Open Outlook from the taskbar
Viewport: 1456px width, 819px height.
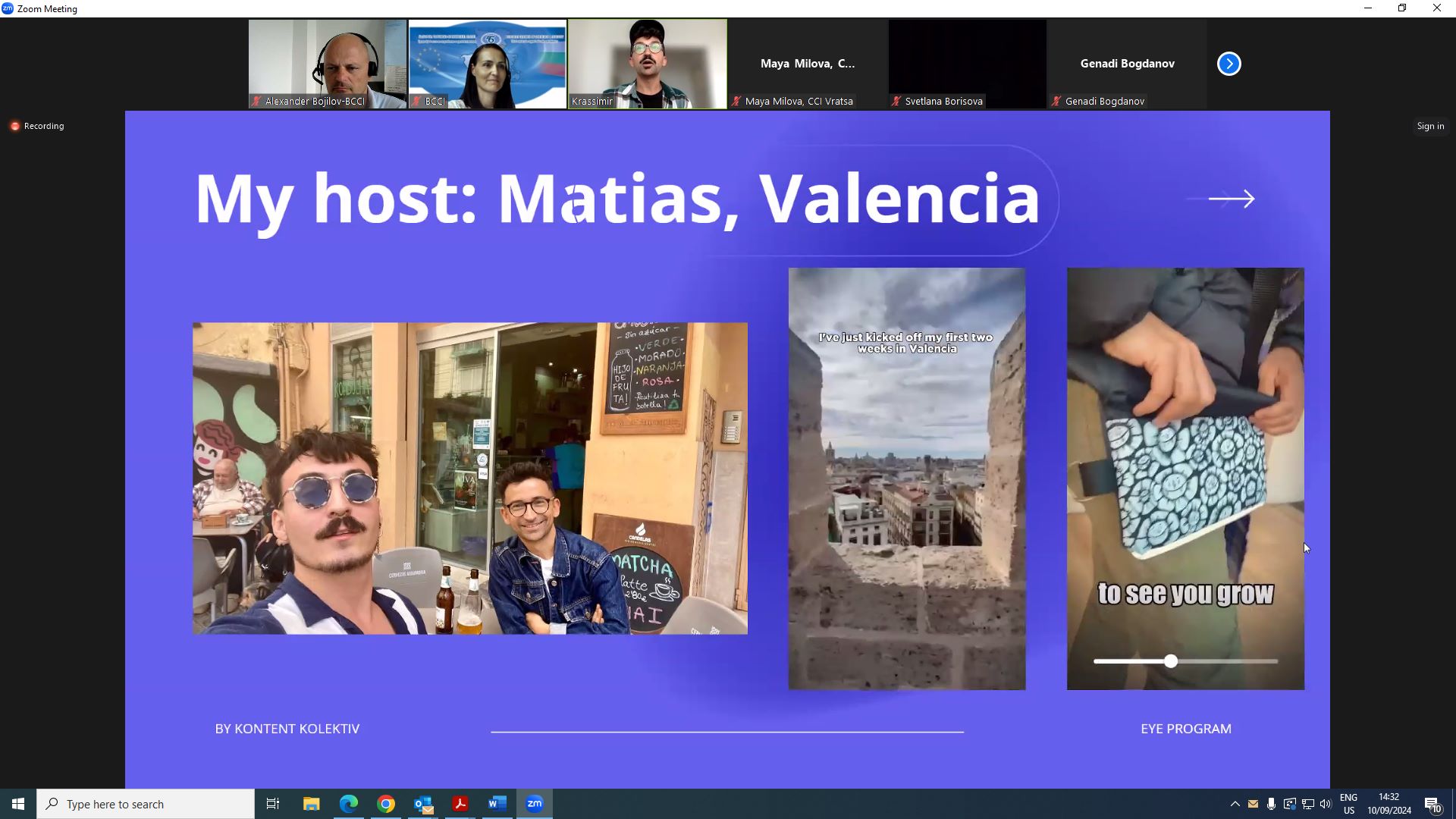423,804
